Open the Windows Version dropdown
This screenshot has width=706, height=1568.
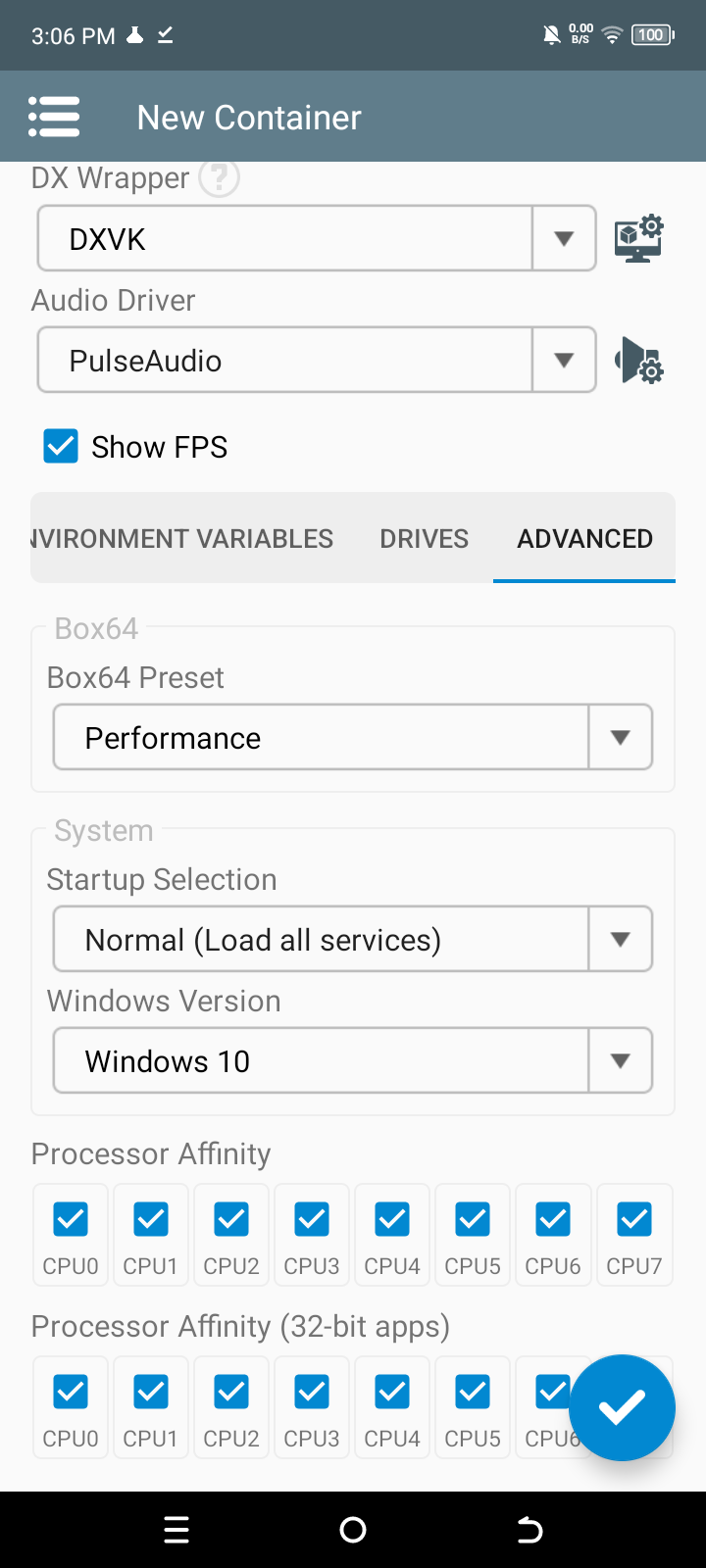(353, 1060)
